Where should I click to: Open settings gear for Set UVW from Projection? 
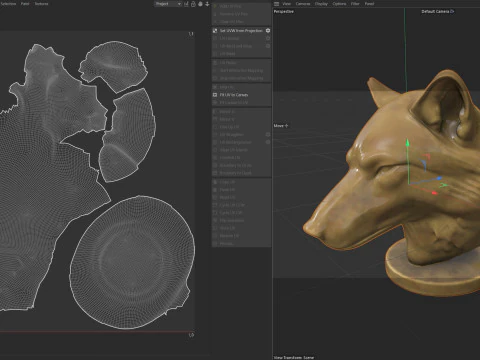pos(268,31)
